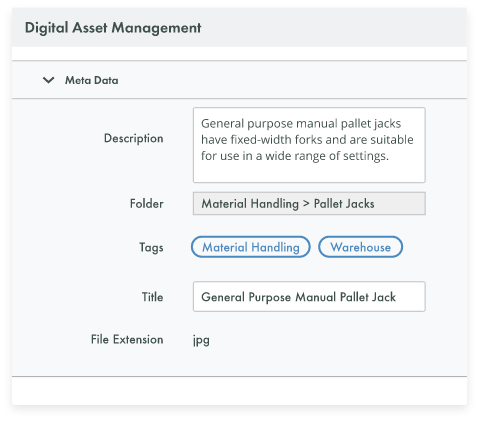Click the Tags field label
Screen dimensions: 480x422
[x=151, y=248]
